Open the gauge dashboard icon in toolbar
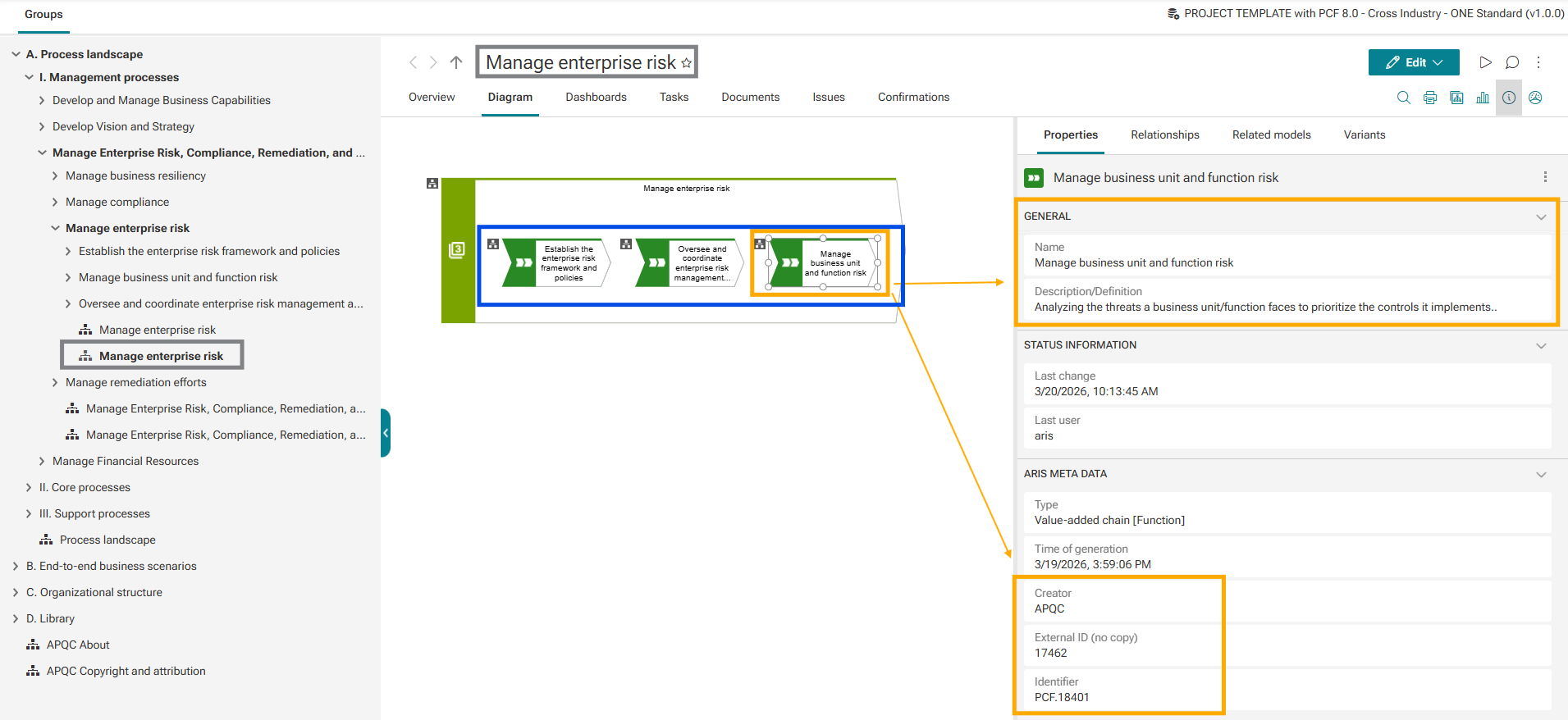1568x720 pixels. (1535, 98)
